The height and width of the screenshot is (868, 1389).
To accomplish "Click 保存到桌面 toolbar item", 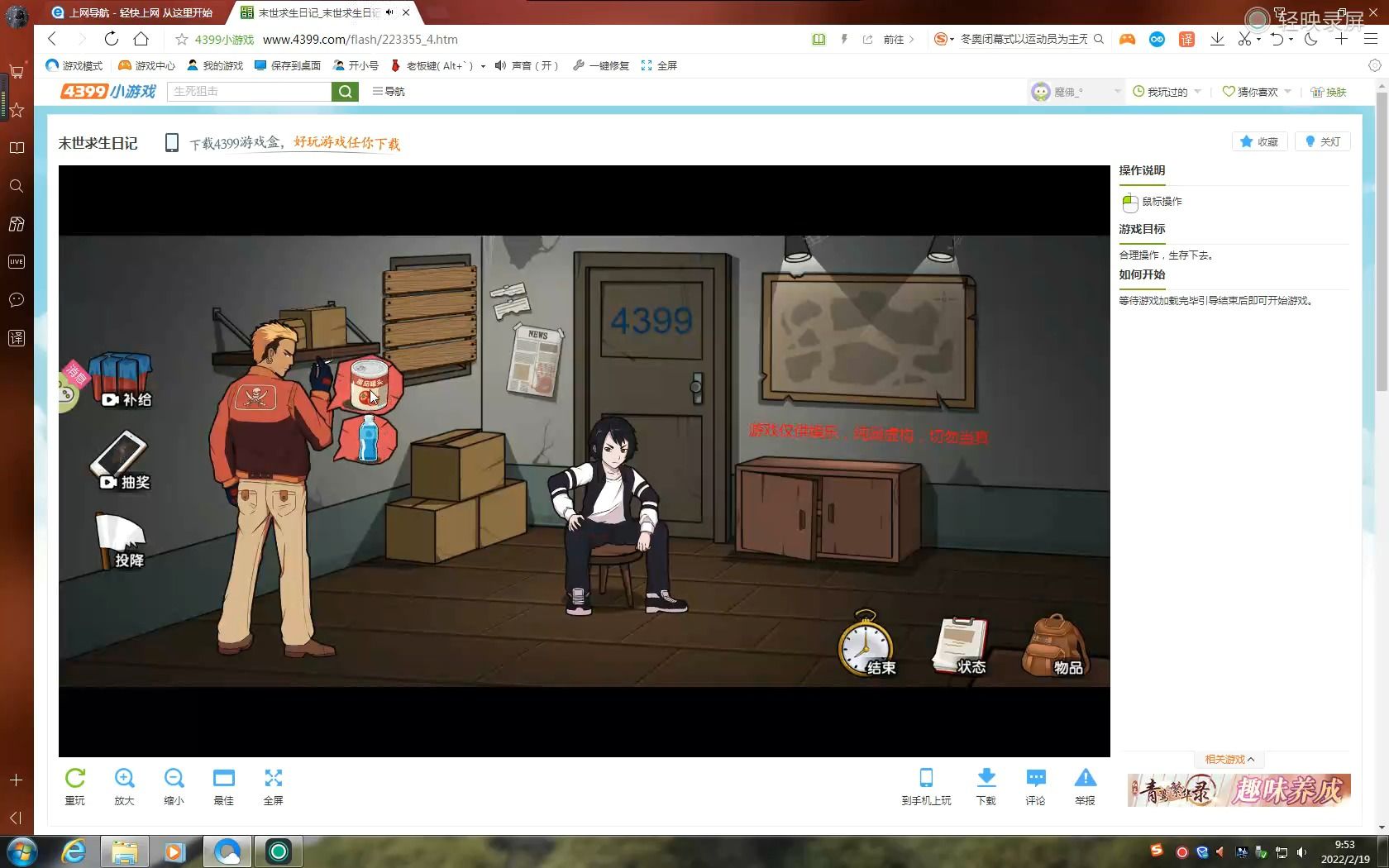I will pyautogui.click(x=288, y=65).
